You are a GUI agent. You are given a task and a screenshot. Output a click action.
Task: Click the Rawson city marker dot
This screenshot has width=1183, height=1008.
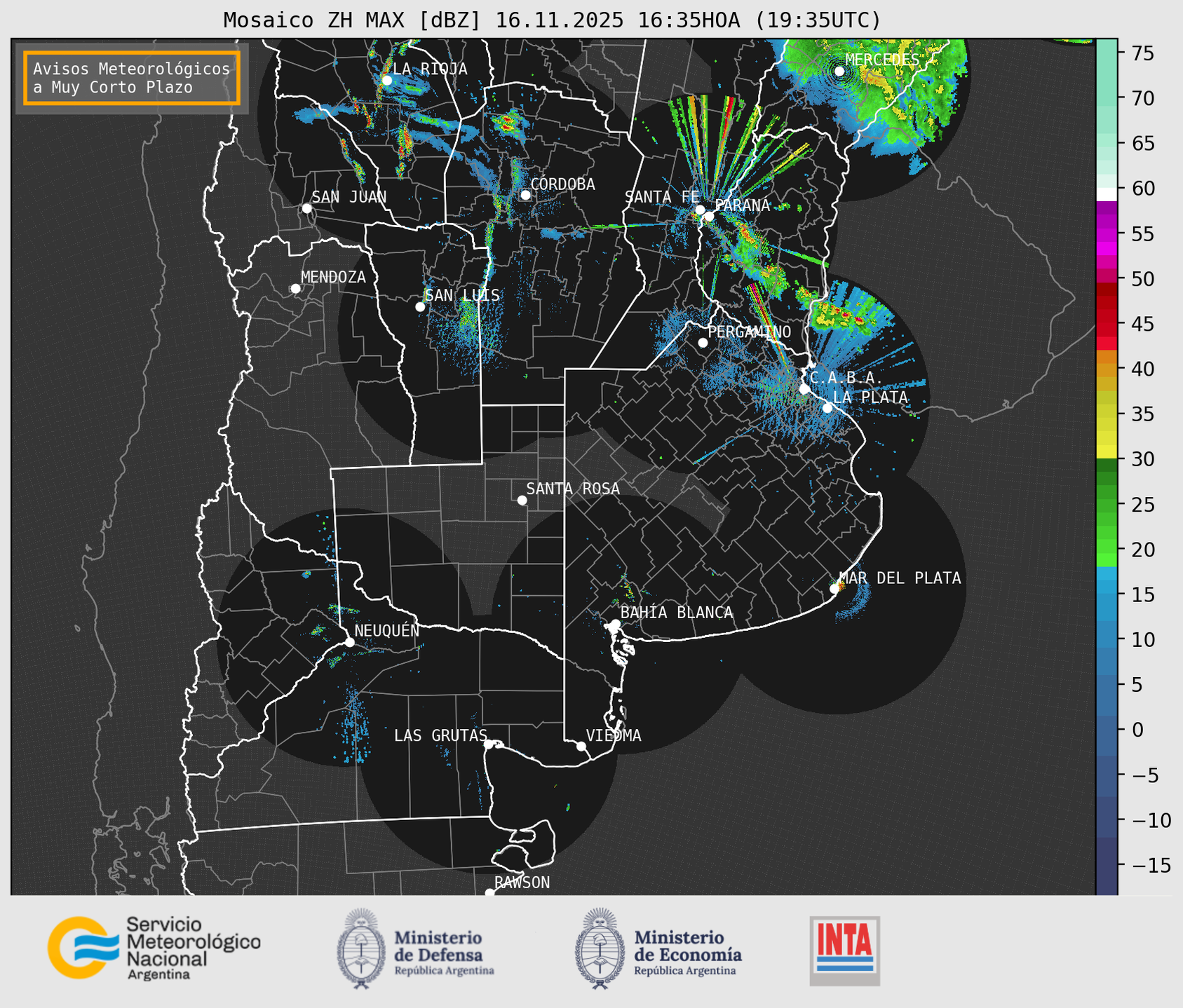point(489,893)
